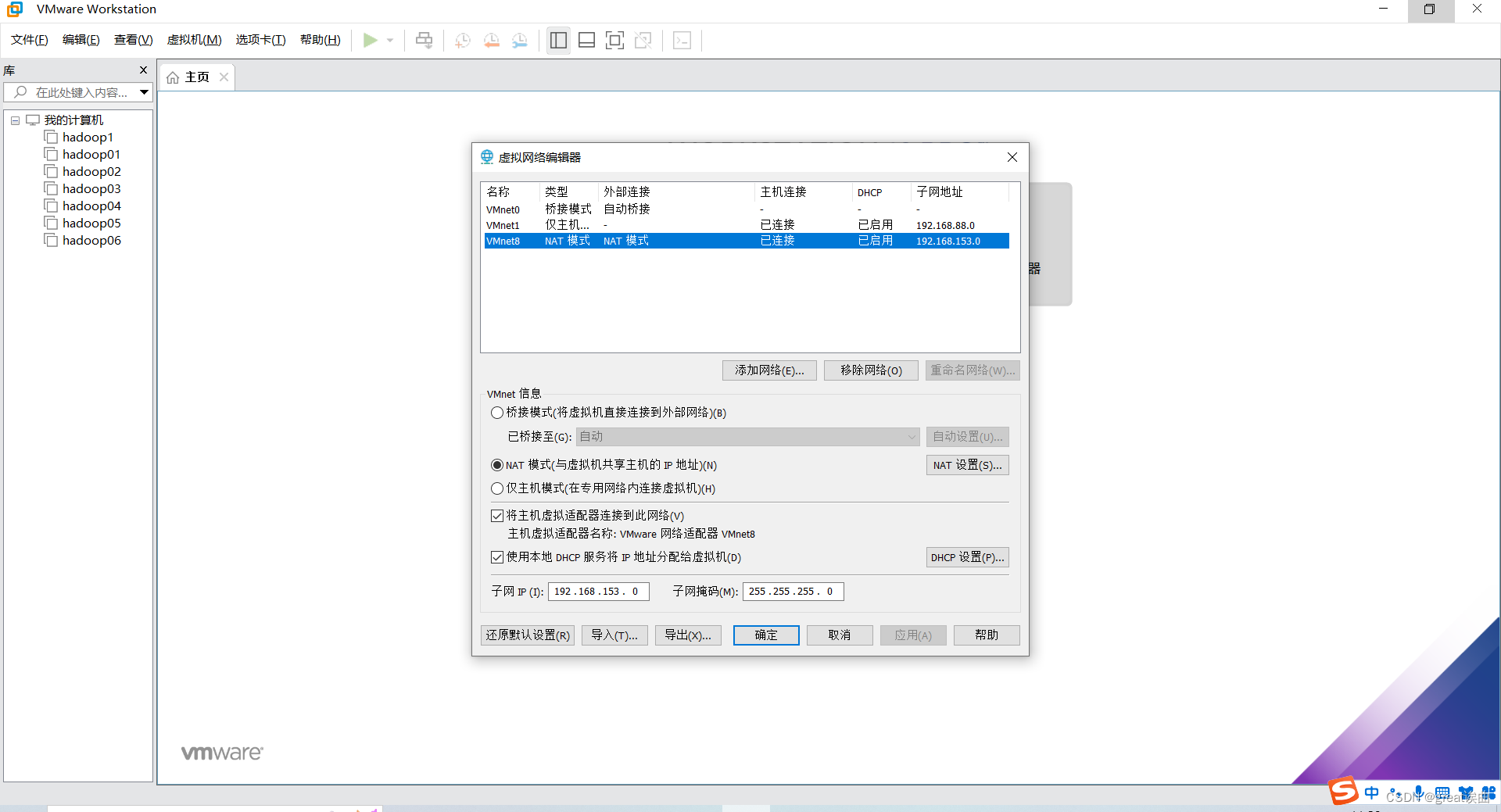Click the 我的计算机 computer icon

pos(33,120)
